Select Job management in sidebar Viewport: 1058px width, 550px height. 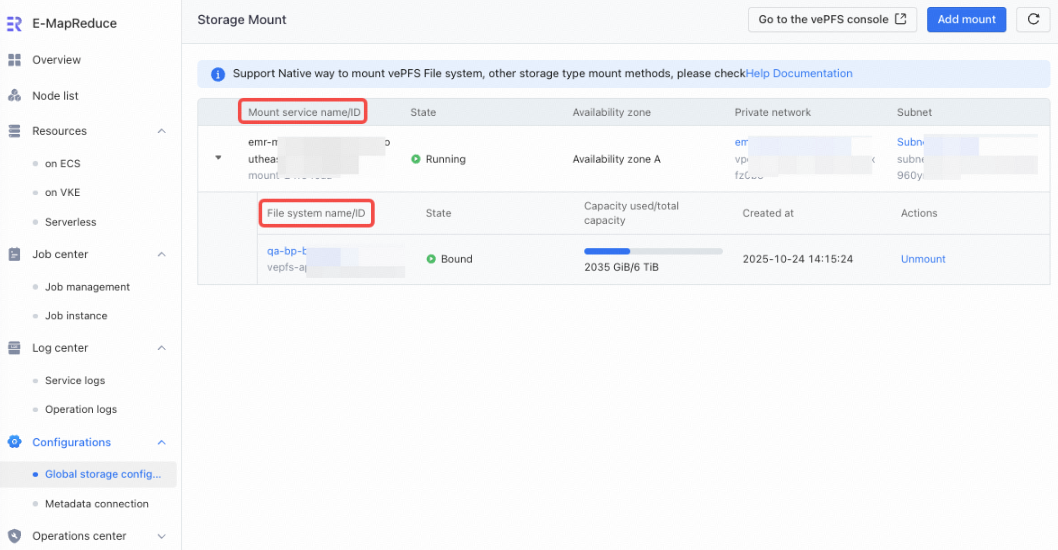pos(87,287)
